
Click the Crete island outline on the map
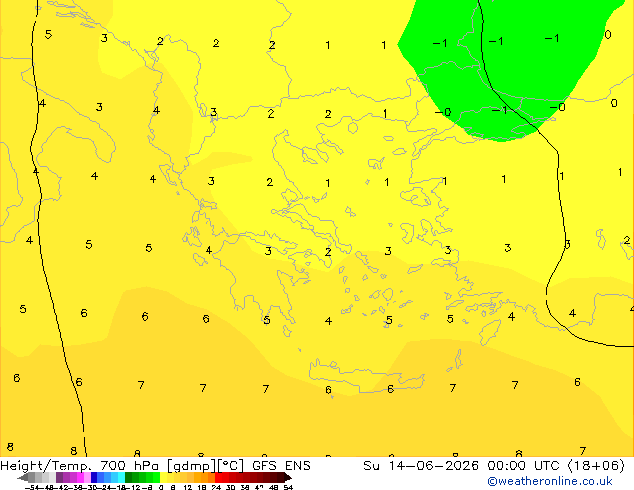(367, 377)
